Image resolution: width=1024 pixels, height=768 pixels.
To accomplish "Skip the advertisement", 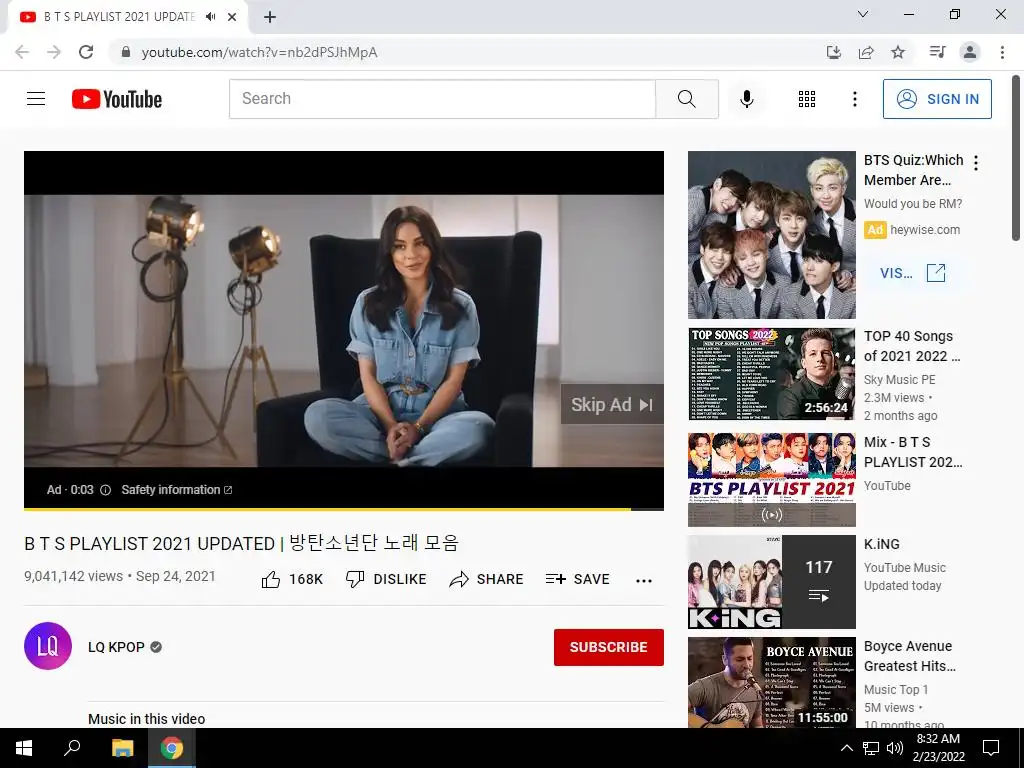I will click(612, 405).
